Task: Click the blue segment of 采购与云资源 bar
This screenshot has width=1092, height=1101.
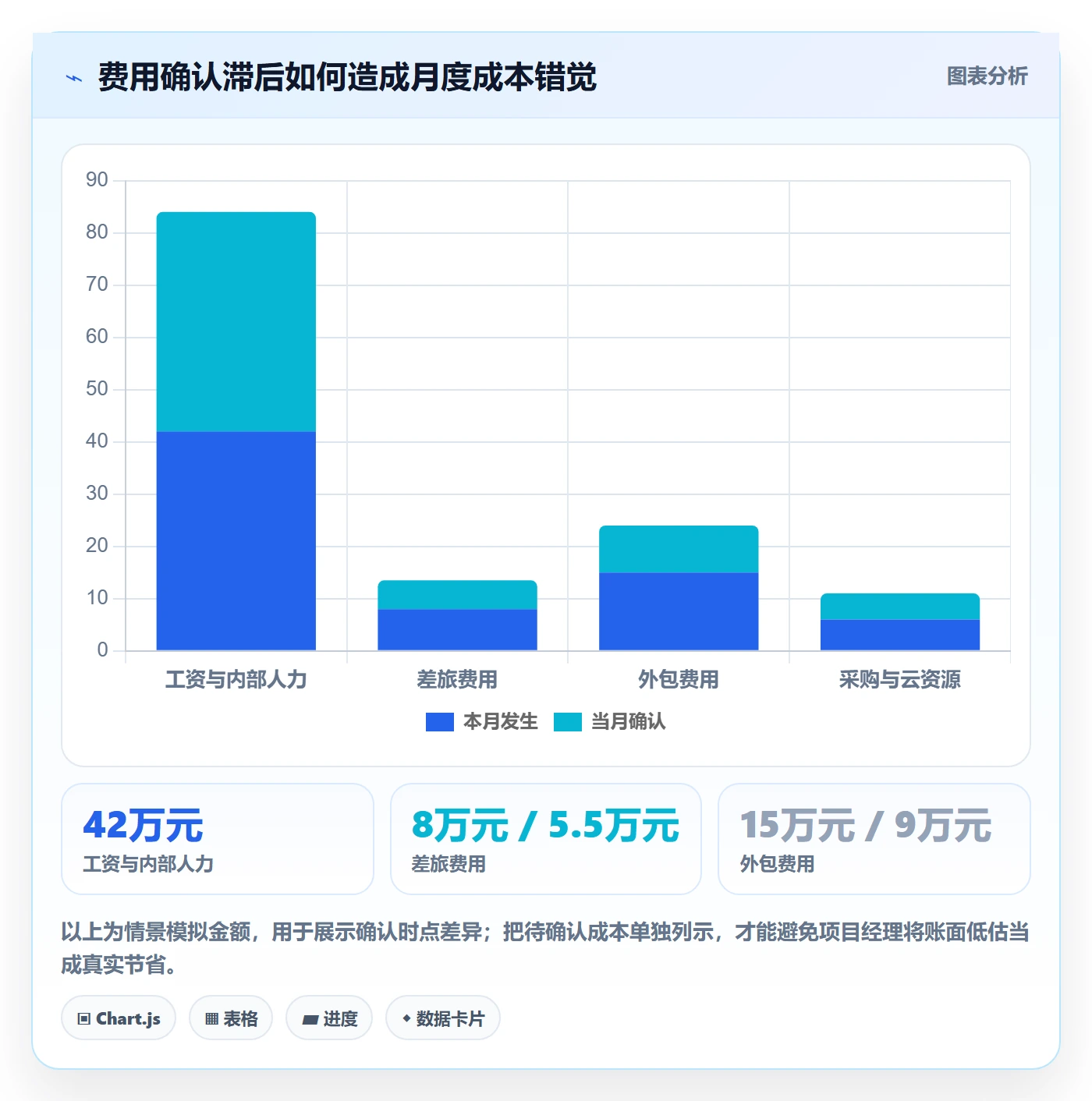Action: (900, 635)
